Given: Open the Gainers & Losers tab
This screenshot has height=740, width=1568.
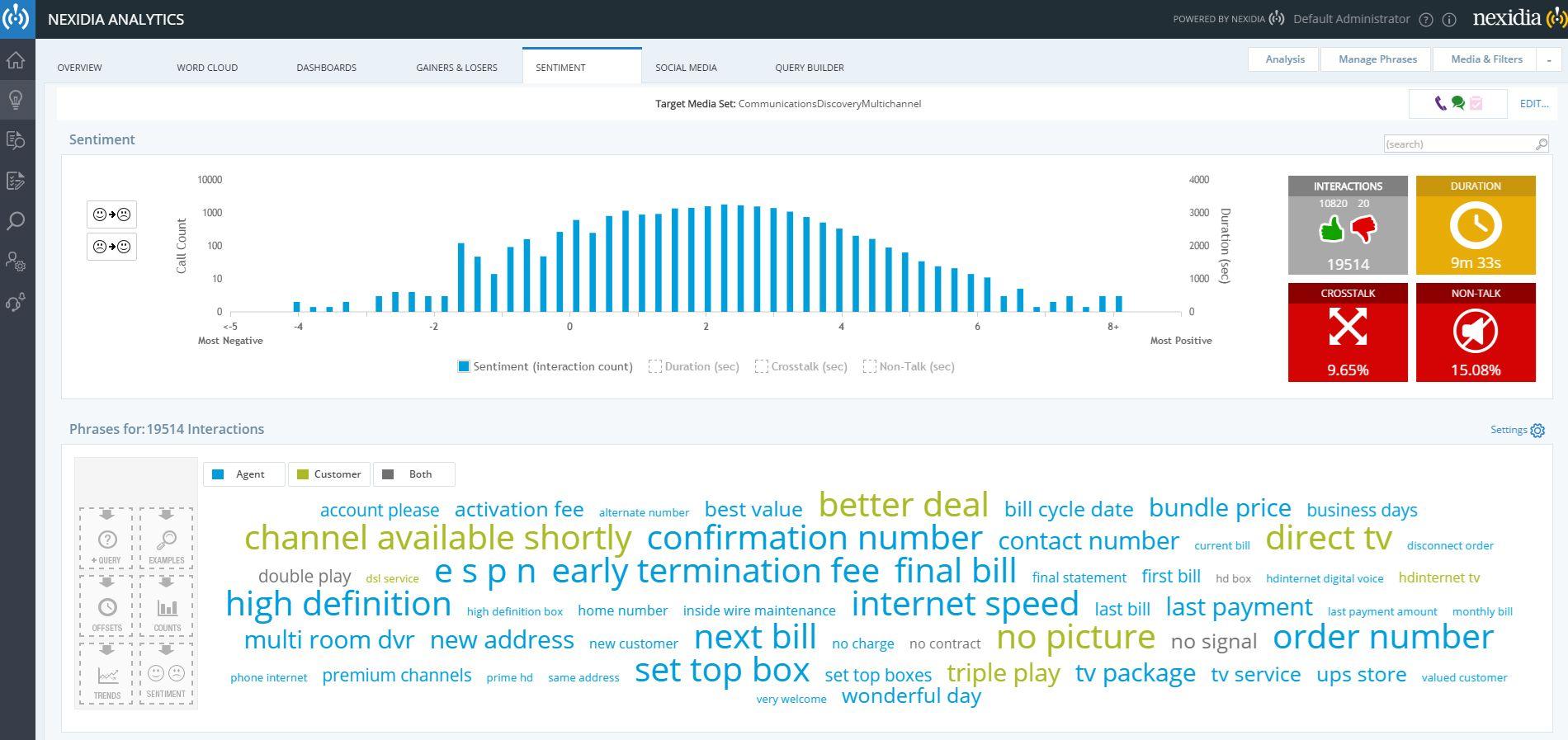Looking at the screenshot, I should pos(456,68).
